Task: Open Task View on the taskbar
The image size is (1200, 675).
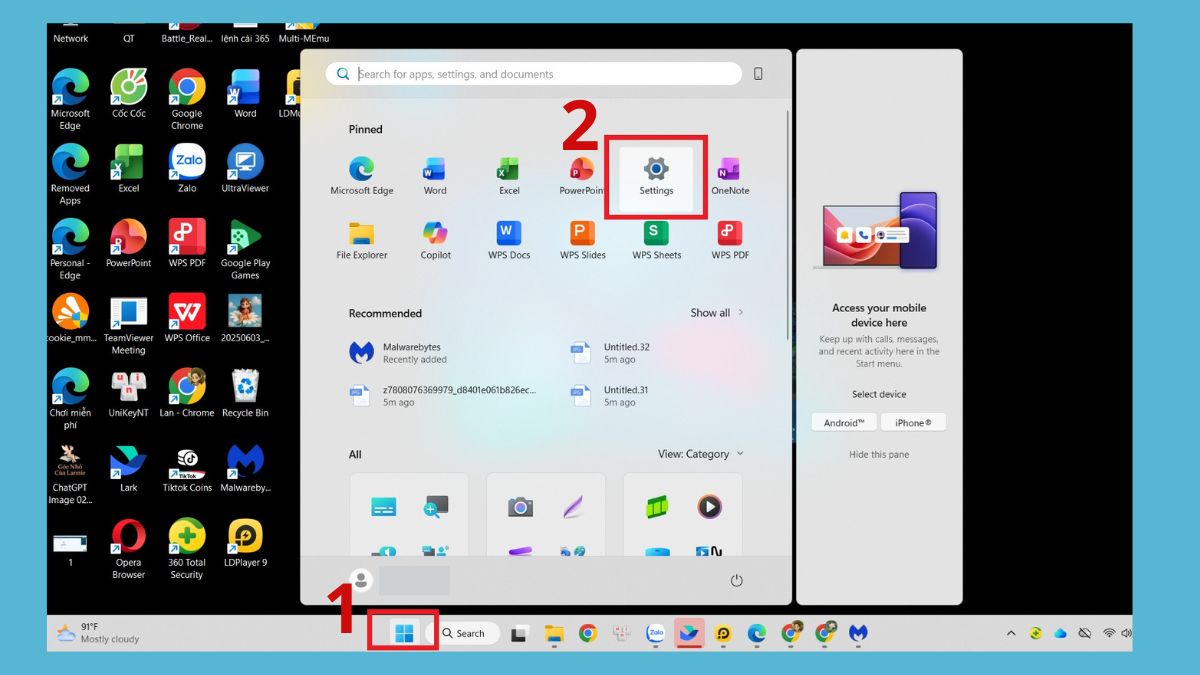Action: [519, 633]
